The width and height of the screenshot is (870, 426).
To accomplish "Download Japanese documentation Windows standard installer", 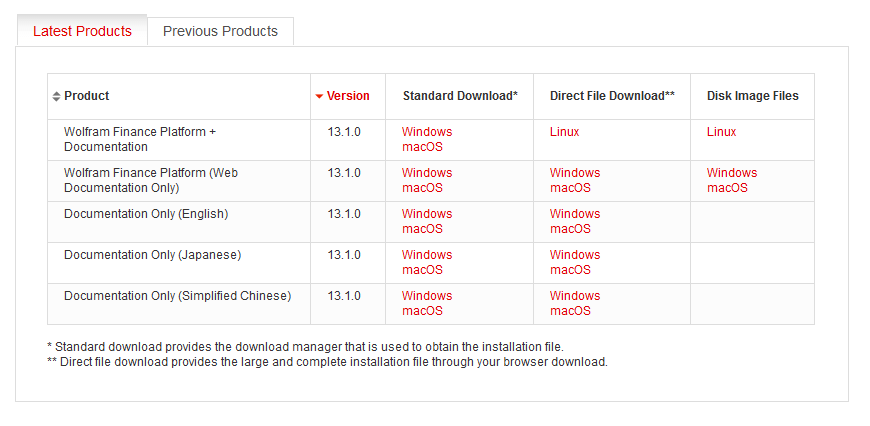I will (427, 255).
